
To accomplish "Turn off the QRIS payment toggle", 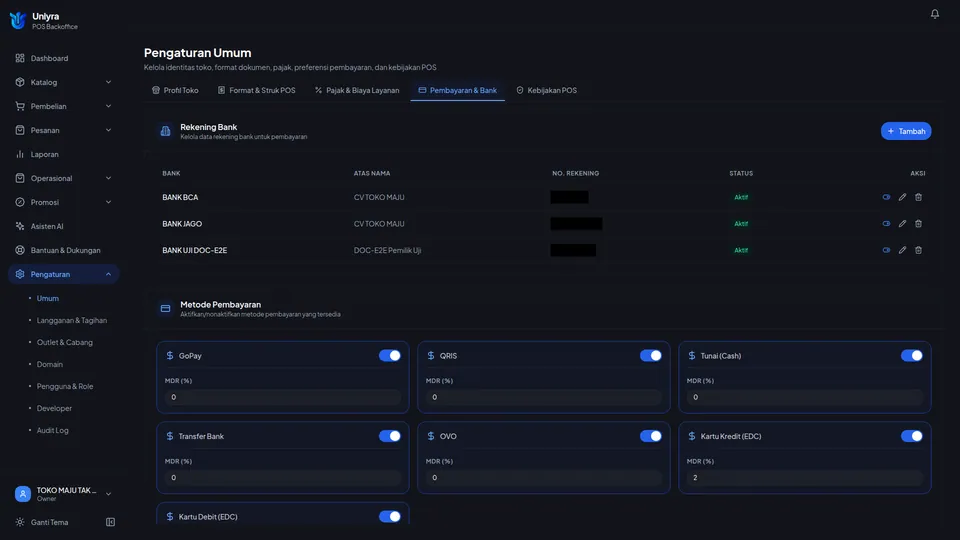I will [650, 356].
